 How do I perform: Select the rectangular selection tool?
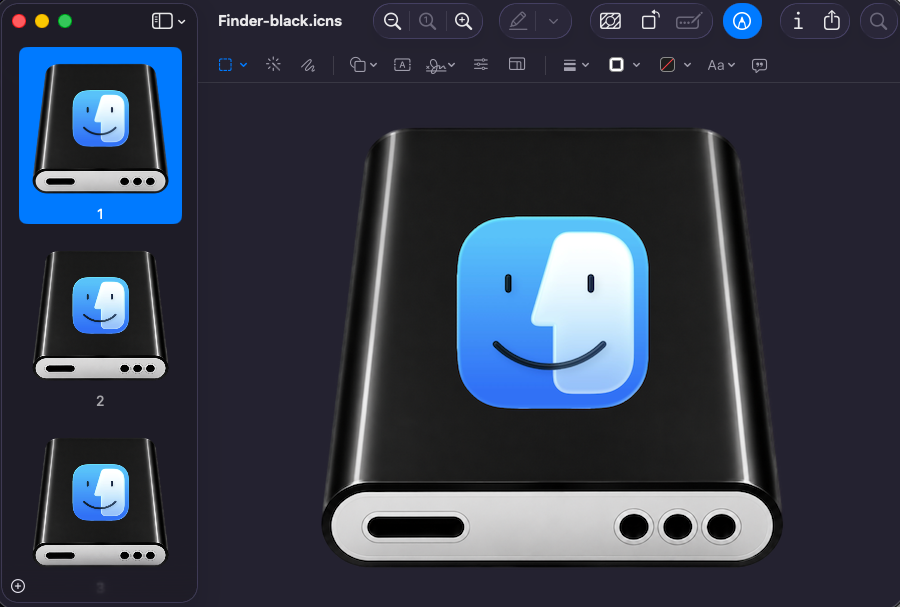[226, 65]
